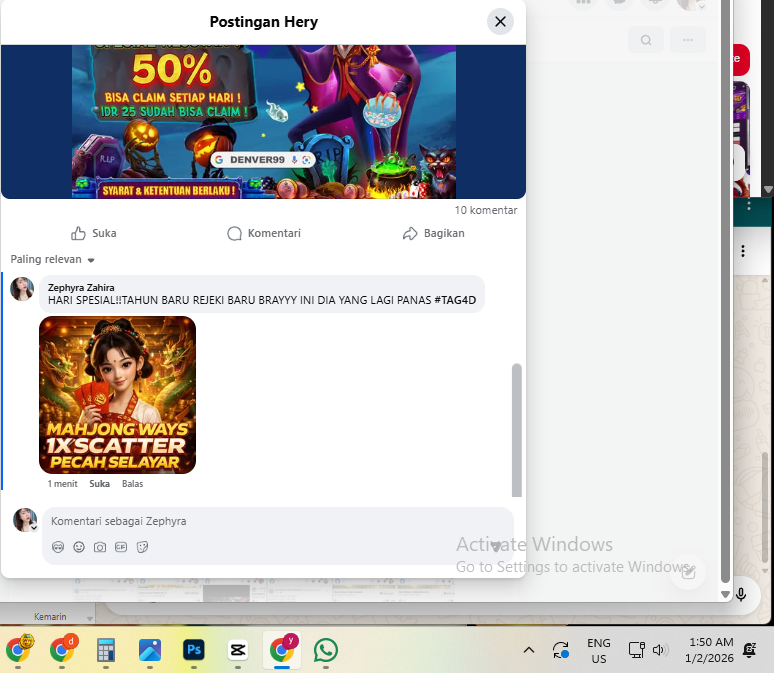The image size is (774, 673).
Task: Open Calculator from the taskbar
Action: click(106, 650)
